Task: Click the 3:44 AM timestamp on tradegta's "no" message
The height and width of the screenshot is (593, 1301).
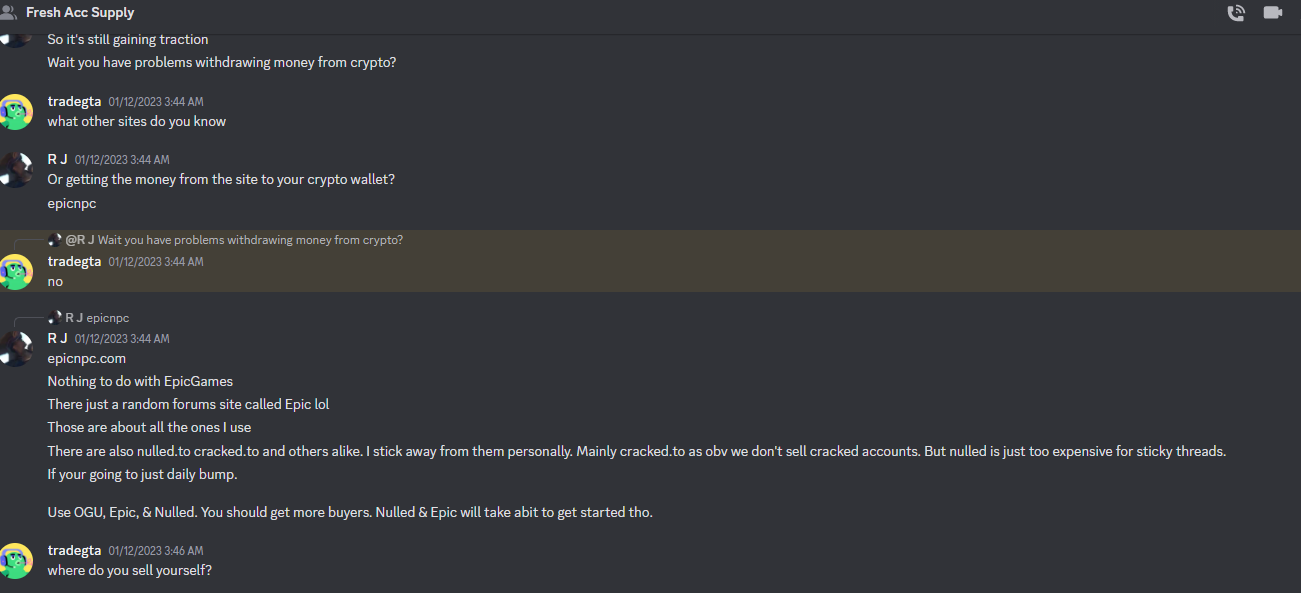Action: tap(156, 262)
